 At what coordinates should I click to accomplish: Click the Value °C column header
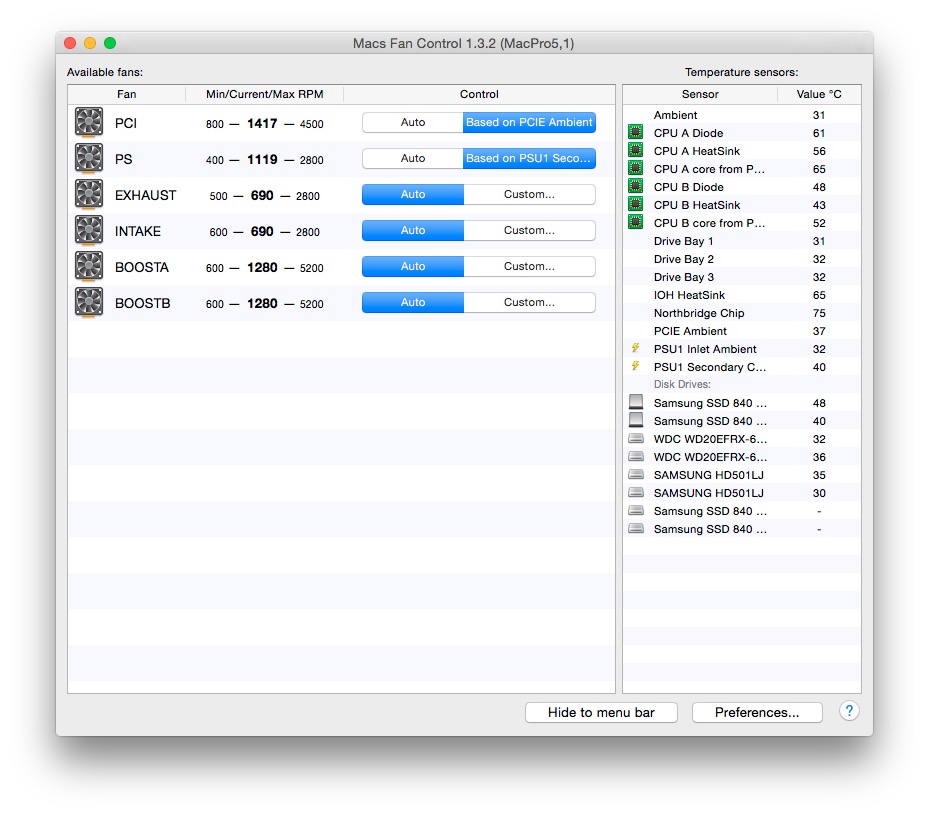(819, 94)
